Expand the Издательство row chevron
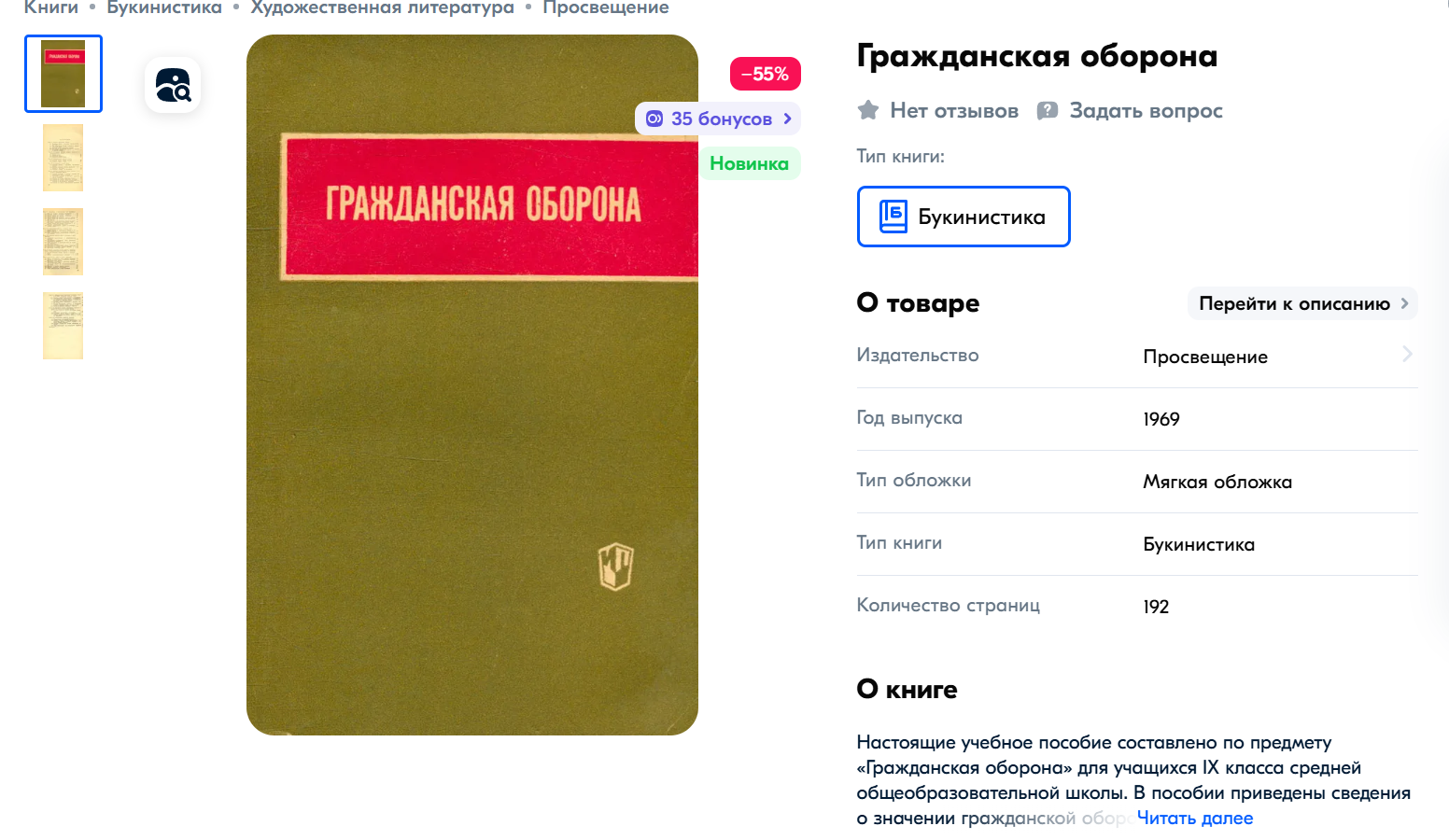 pyautogui.click(x=1407, y=355)
